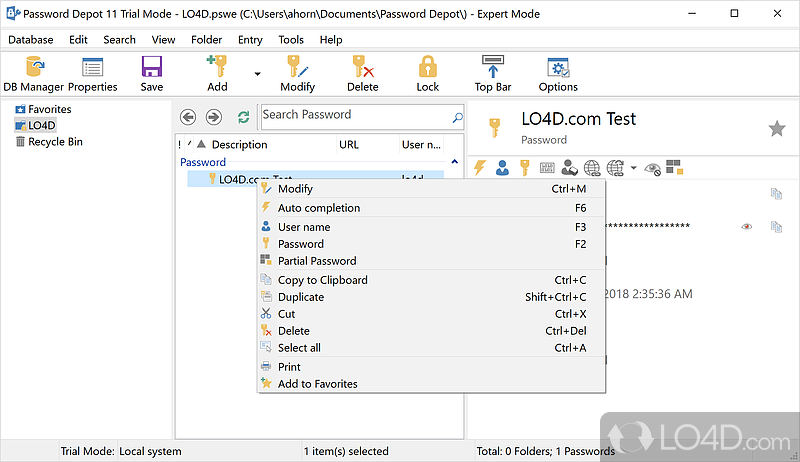The image size is (800, 462).
Task: Copy user name via blue person icon
Action: coord(502,168)
